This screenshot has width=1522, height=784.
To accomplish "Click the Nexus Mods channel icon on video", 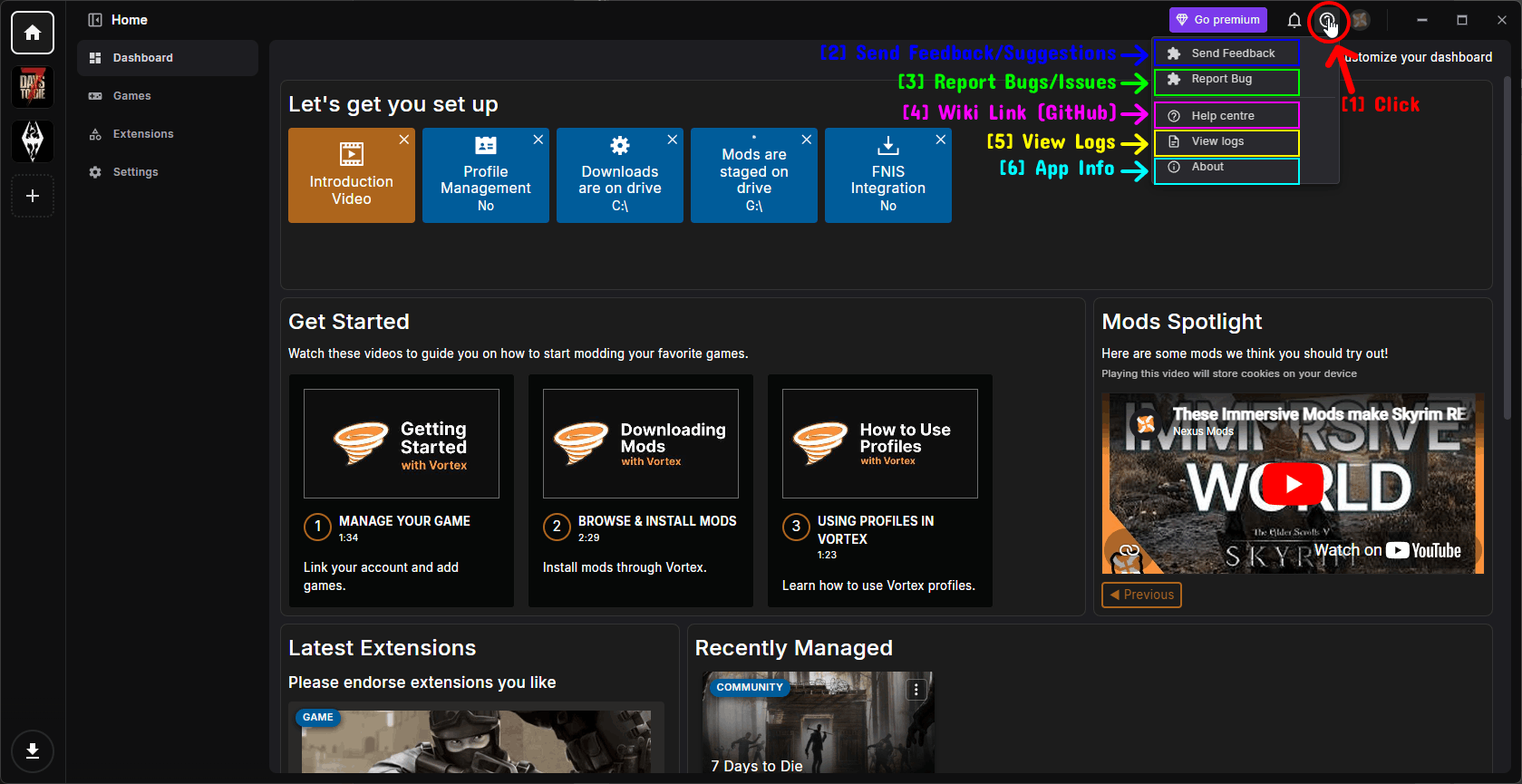I will coord(1146,422).
